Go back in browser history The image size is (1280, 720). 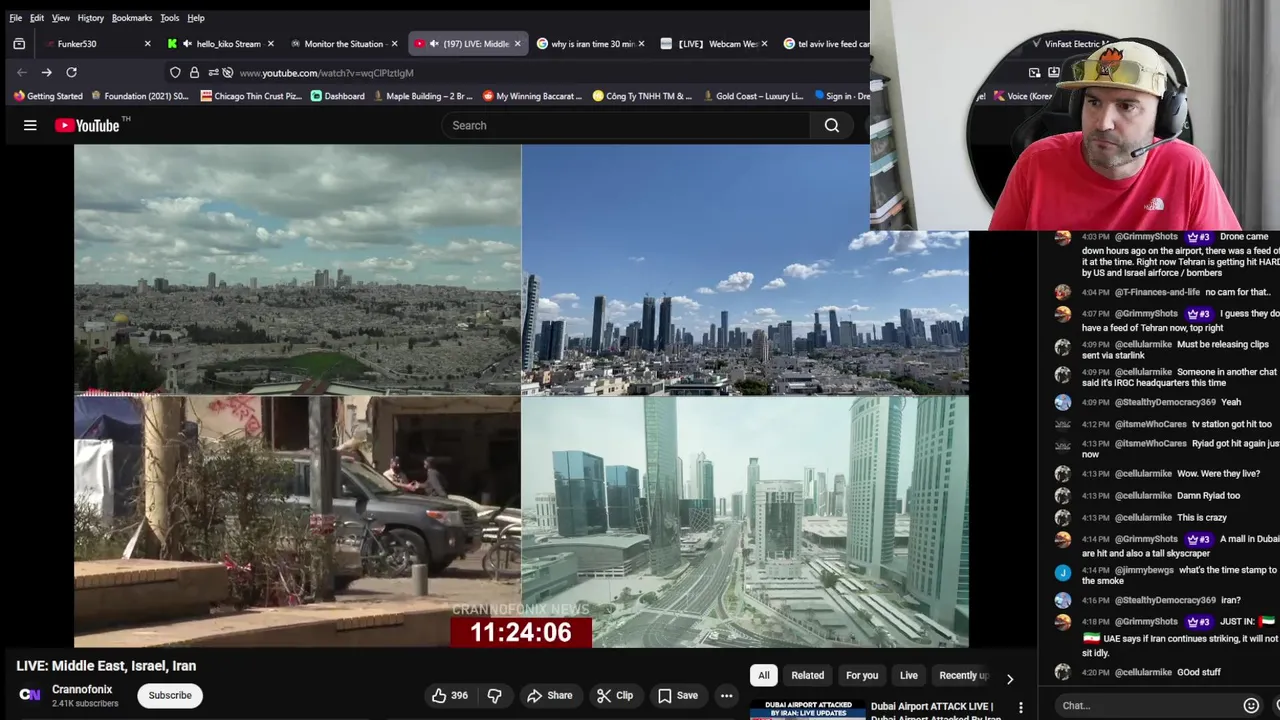[x=22, y=72]
